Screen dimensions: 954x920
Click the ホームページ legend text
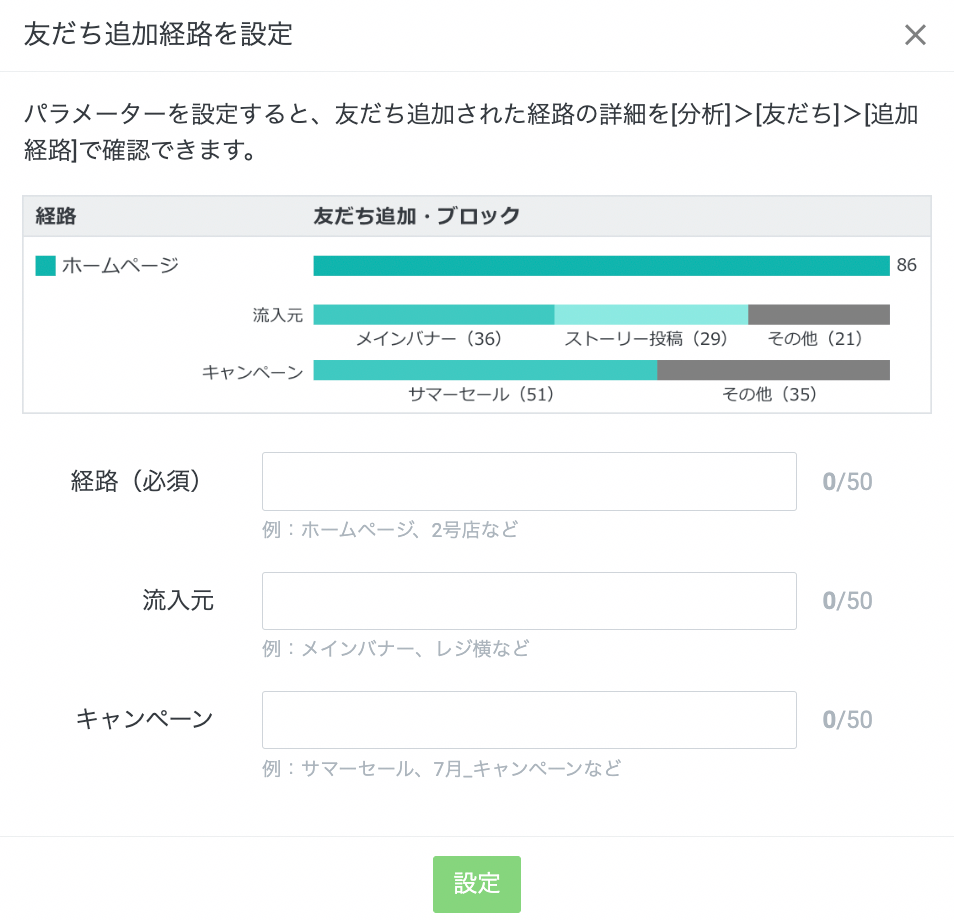tap(120, 266)
